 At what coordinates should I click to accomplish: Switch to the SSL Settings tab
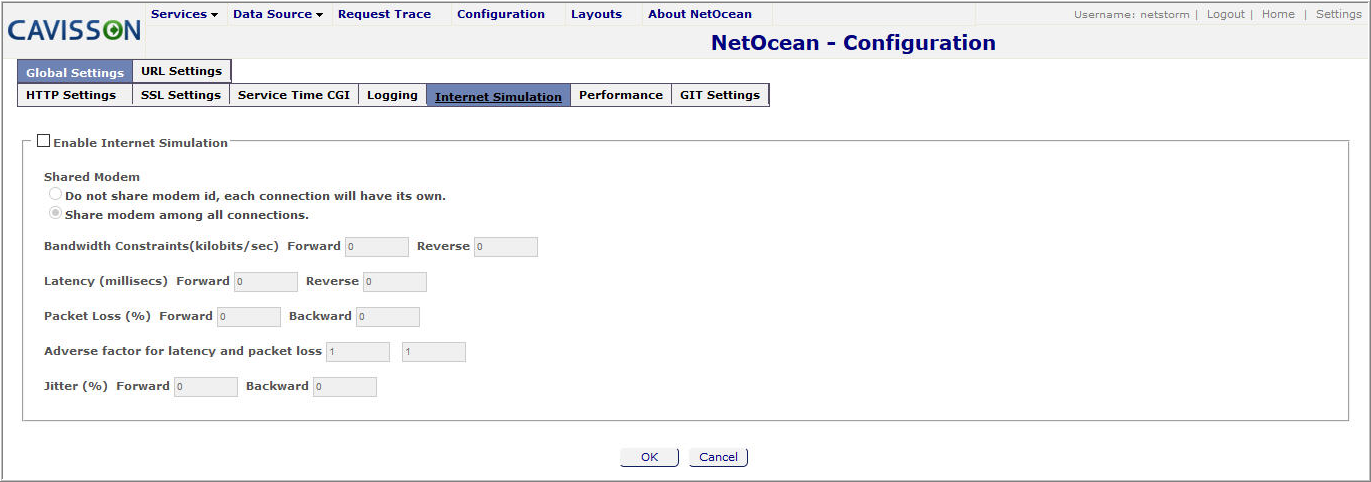click(181, 95)
